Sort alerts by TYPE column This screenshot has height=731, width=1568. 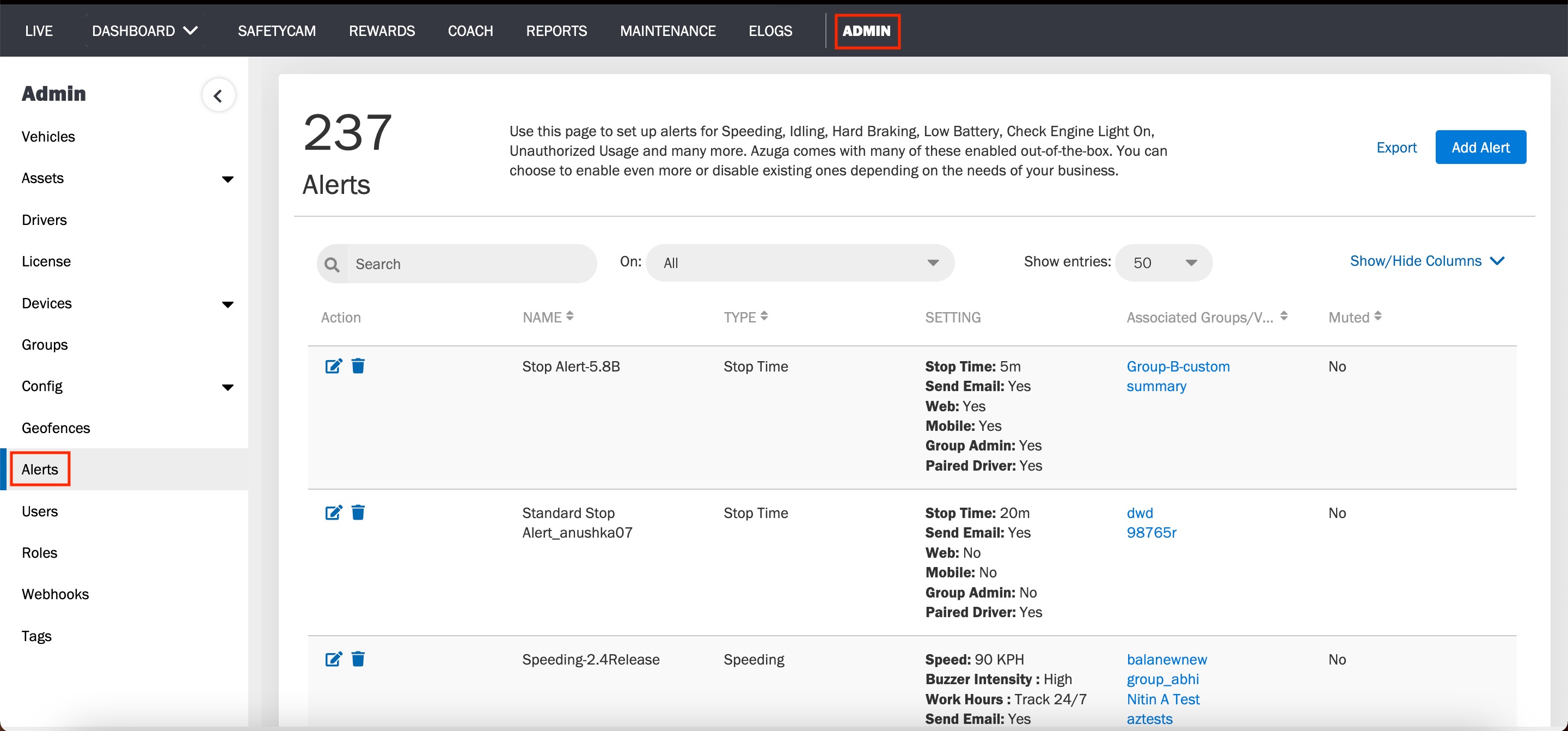(x=764, y=316)
